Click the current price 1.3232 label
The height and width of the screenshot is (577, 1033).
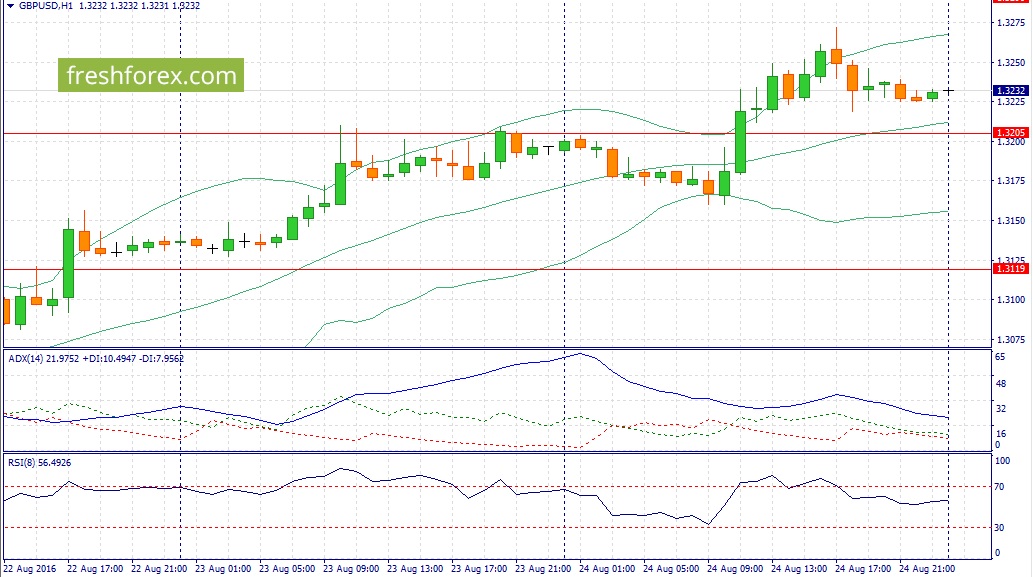point(1011,91)
